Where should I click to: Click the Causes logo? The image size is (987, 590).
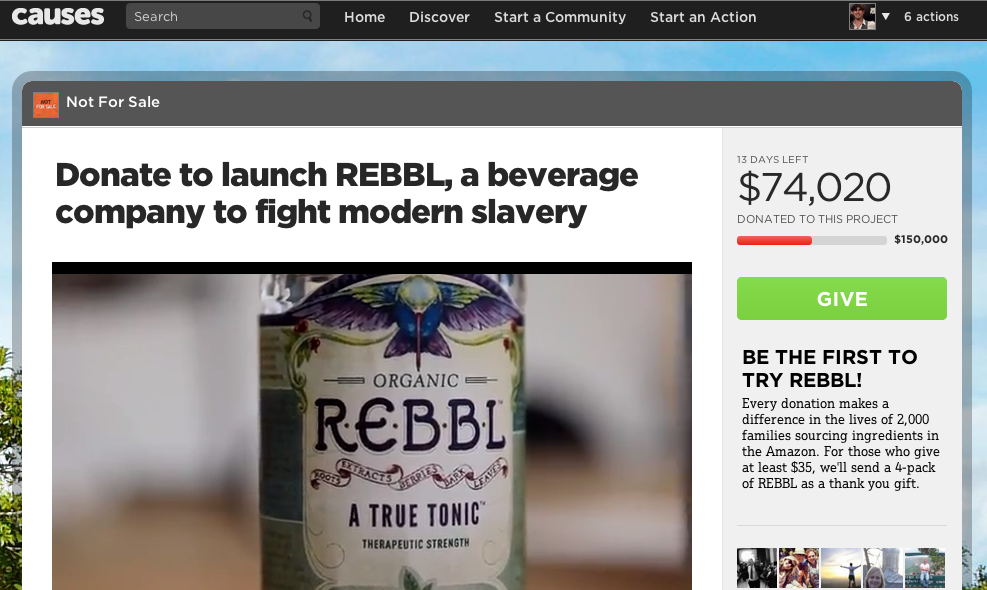coord(58,16)
